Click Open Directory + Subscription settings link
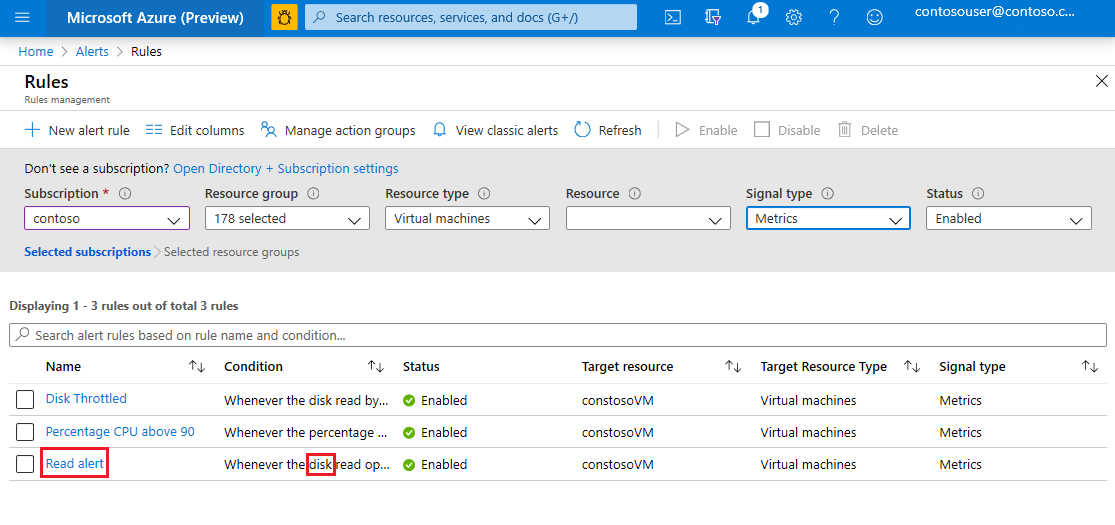Viewport: 1115px width, 525px height. (286, 169)
